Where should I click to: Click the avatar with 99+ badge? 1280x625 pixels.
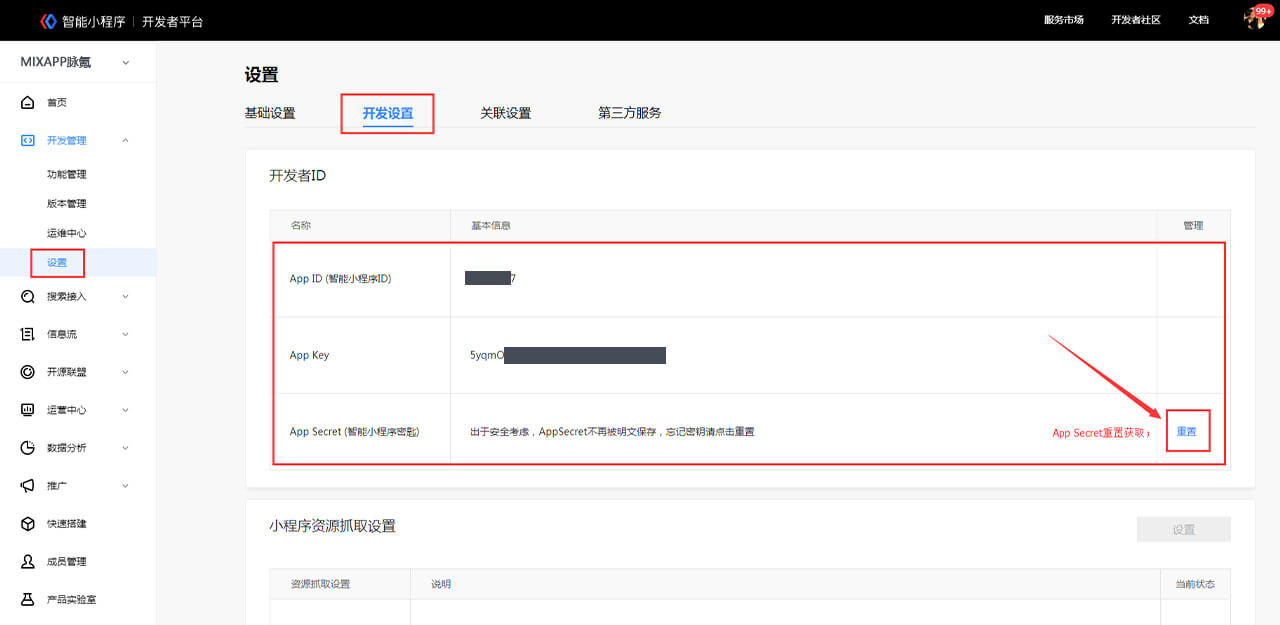(x=1254, y=19)
